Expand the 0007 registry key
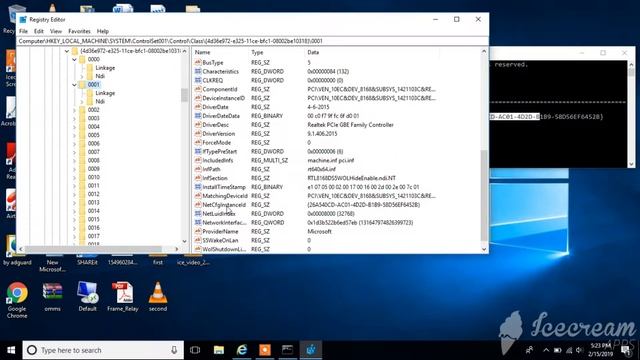 (74, 152)
